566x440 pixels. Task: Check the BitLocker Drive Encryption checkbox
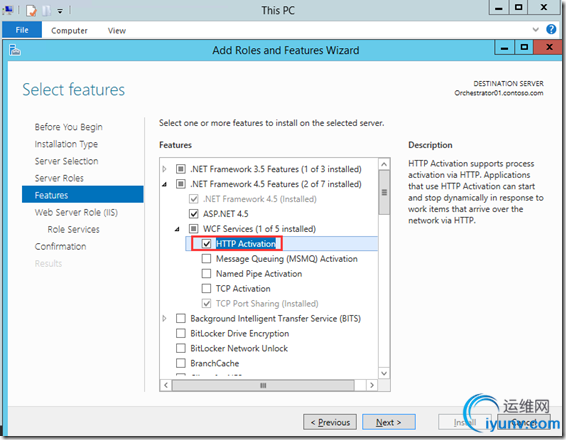click(180, 333)
